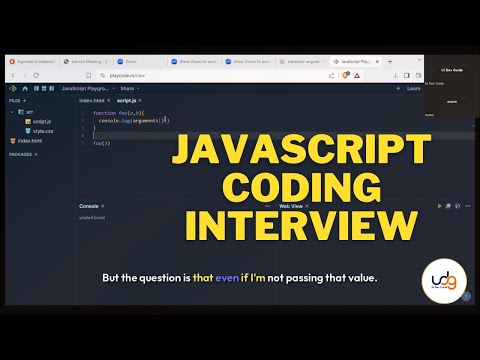480x360 pixels.
Task: Click the src folder icon
Action: click(21, 112)
